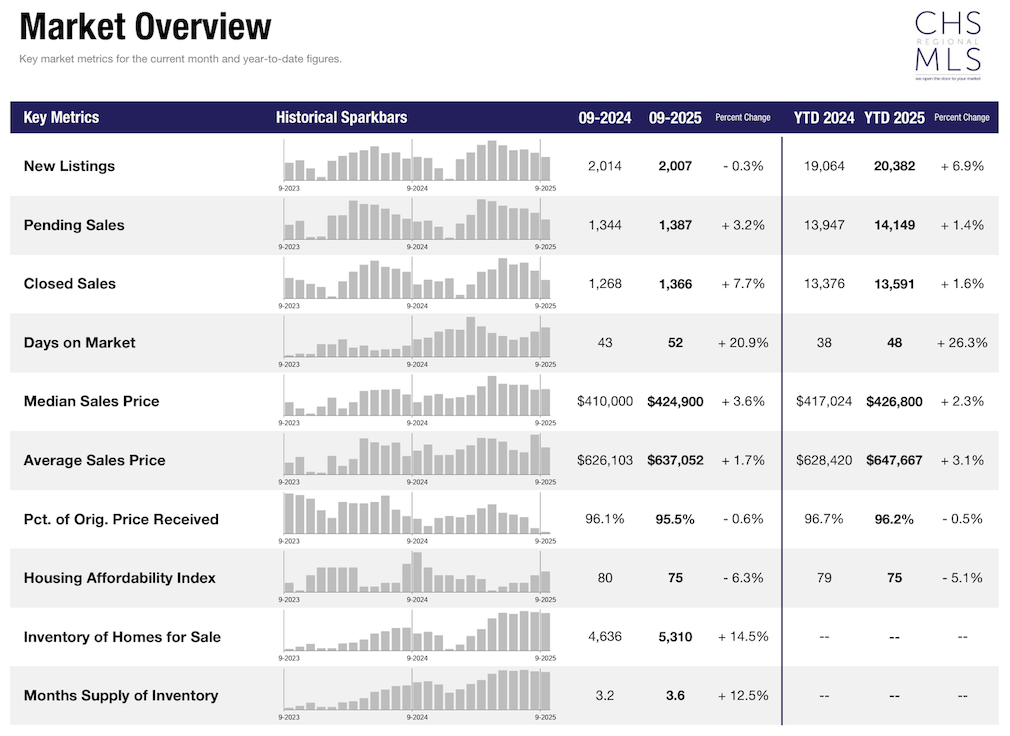Click the Housing Affordability Index sparkbar chart
The width and height of the screenshot is (1010, 736).
pyautogui.click(x=416, y=575)
